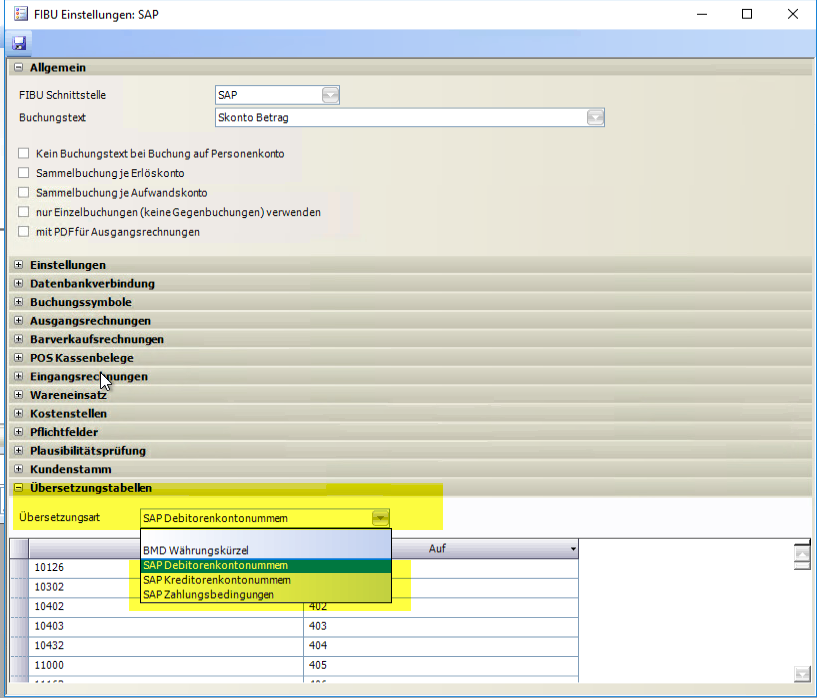The image size is (817, 698).
Task: Check Sammelbuchung je Erlöskonto option
Action: pos(24,173)
